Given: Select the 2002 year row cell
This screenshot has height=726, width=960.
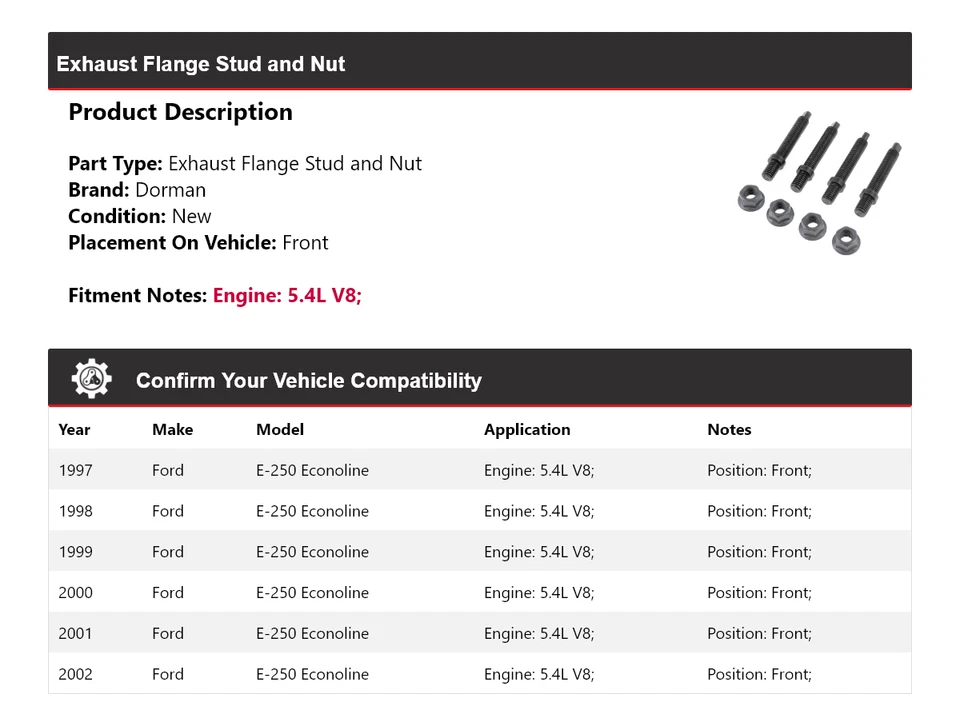Looking at the screenshot, I should point(75,674).
